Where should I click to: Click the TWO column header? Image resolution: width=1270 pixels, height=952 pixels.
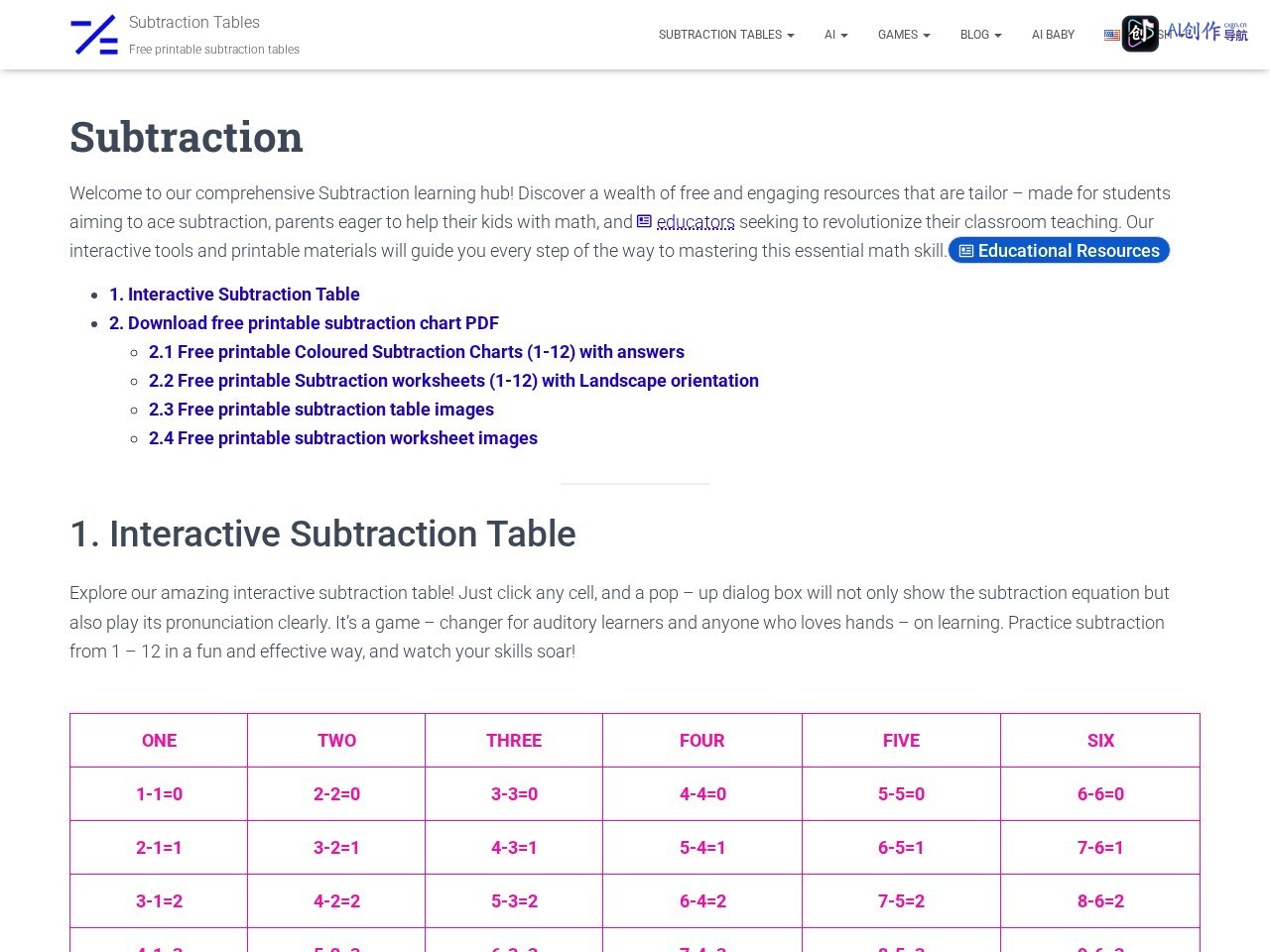coord(336,741)
